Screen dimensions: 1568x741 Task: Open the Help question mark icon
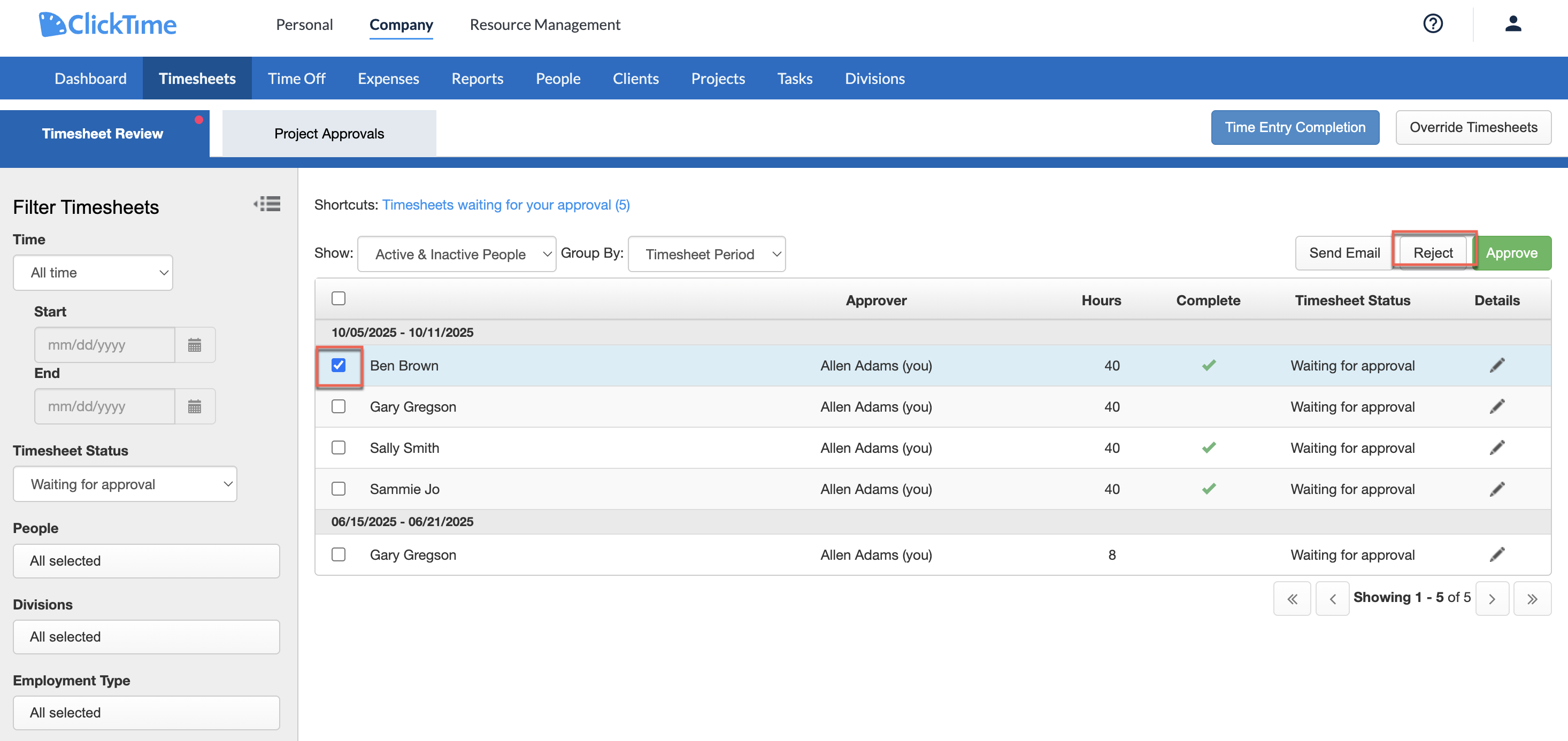tap(1433, 24)
